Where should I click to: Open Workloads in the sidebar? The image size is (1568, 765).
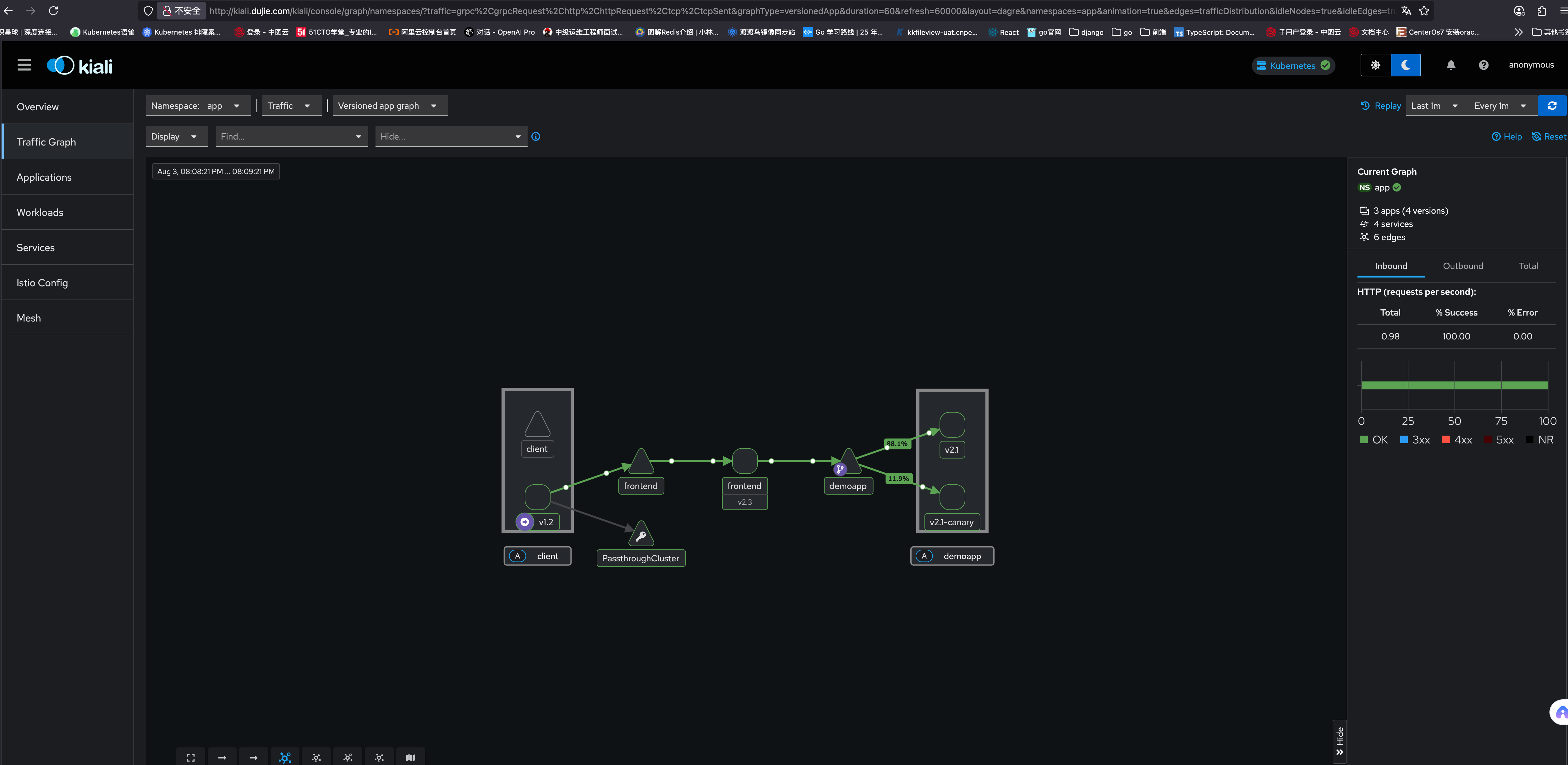[68, 212]
